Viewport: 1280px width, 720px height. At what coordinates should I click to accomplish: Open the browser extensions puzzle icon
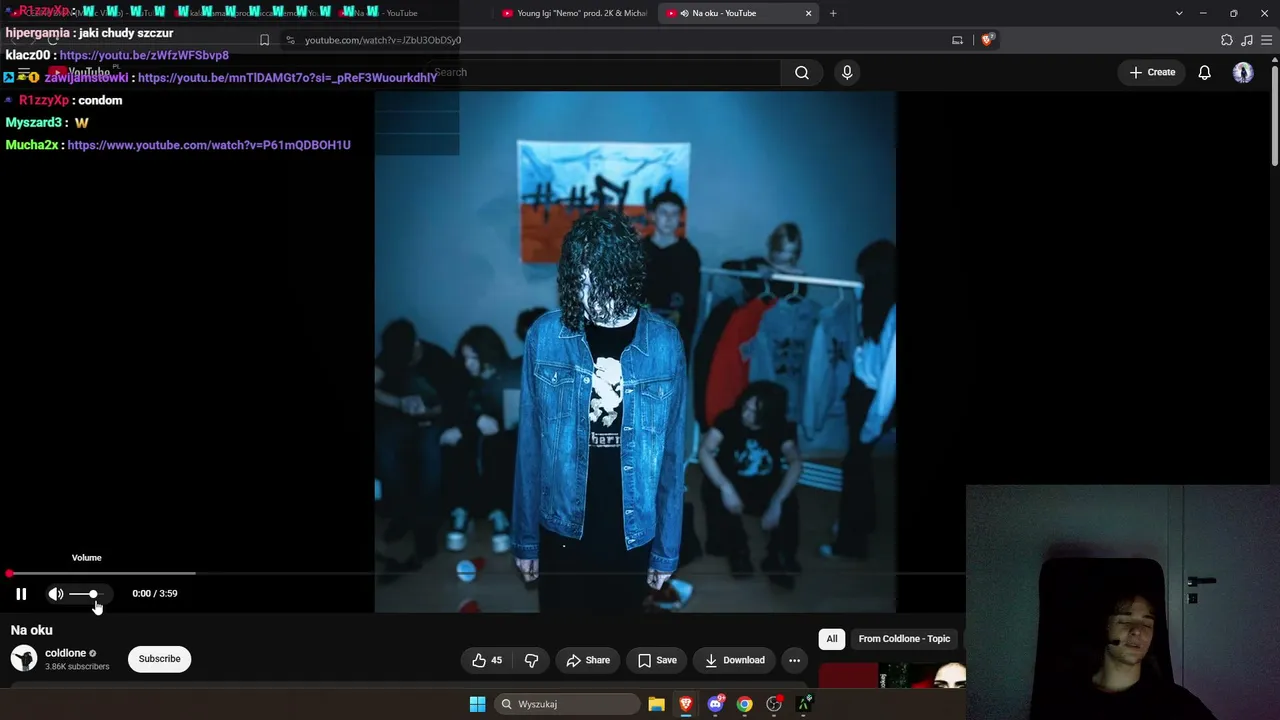1227,40
